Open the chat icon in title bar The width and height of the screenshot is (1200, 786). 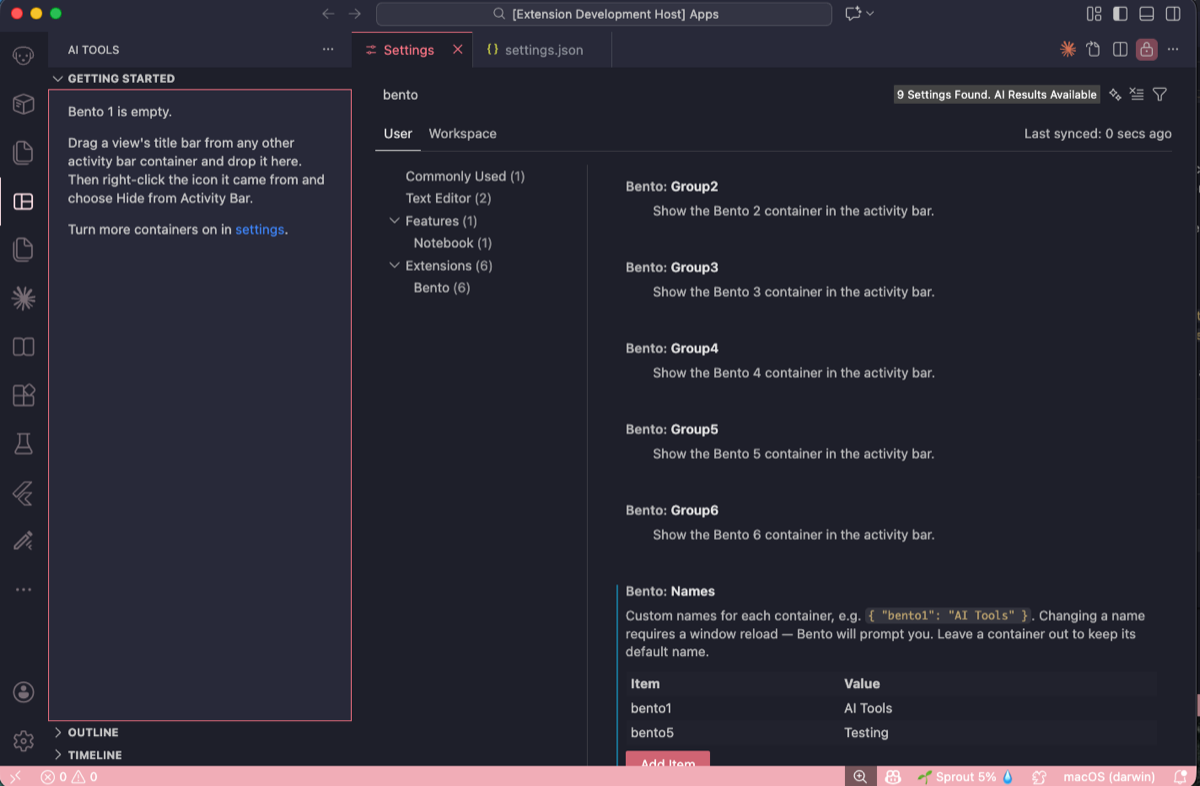pyautogui.click(x=853, y=14)
